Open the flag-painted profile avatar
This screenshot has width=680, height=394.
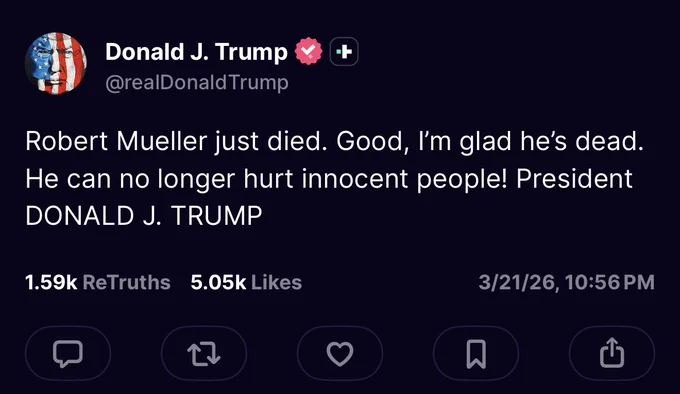56,63
